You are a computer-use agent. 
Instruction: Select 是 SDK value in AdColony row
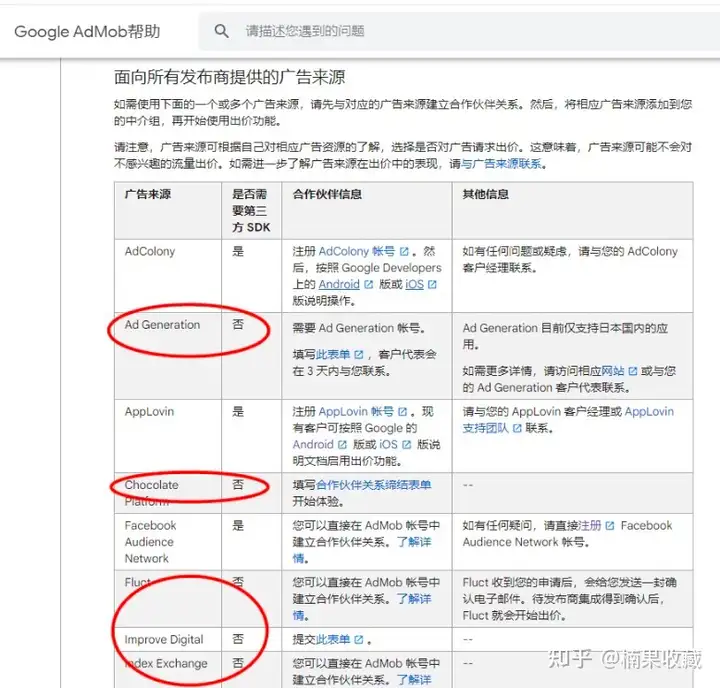[238, 251]
